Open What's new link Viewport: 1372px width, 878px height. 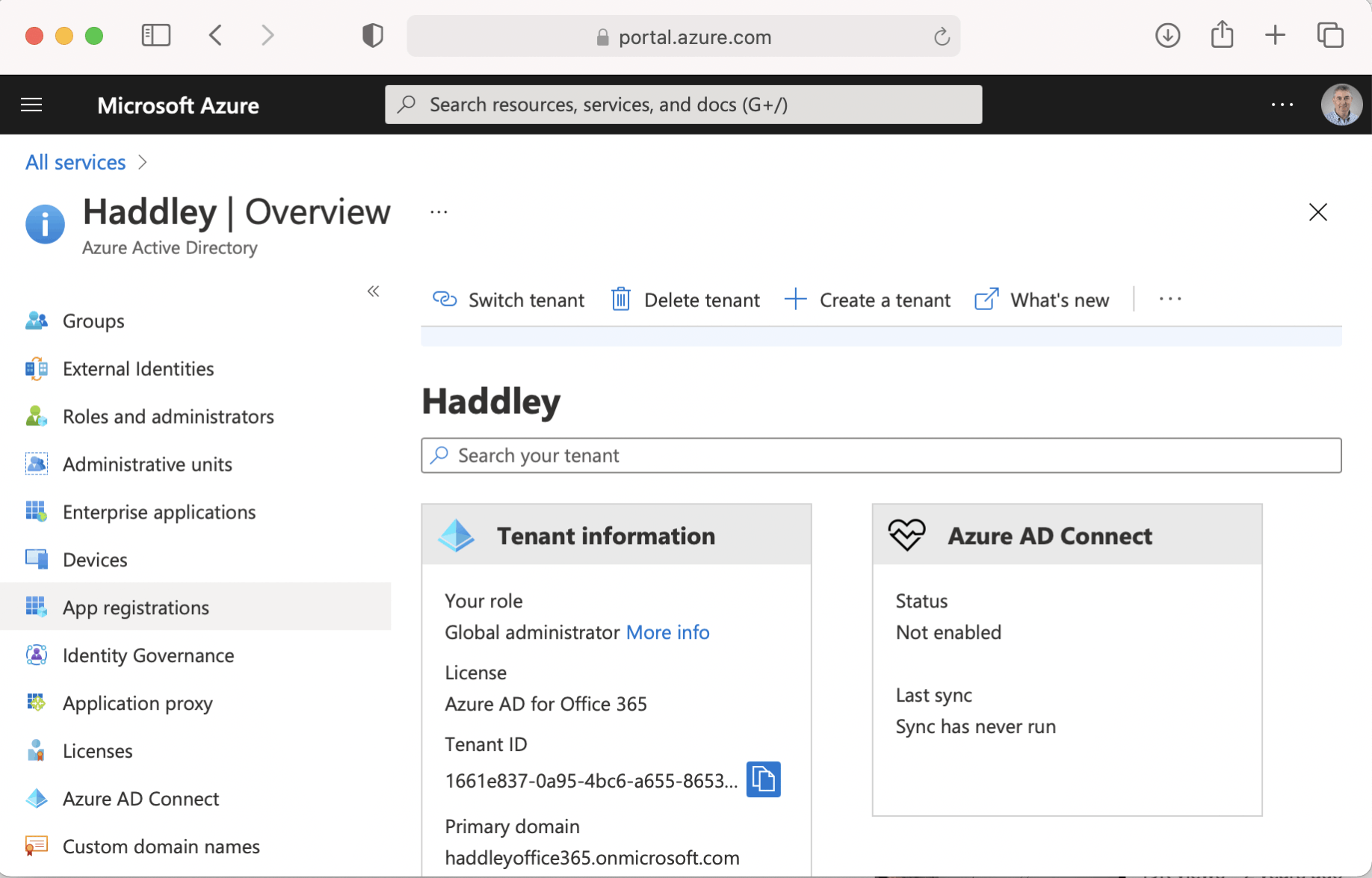(1042, 300)
